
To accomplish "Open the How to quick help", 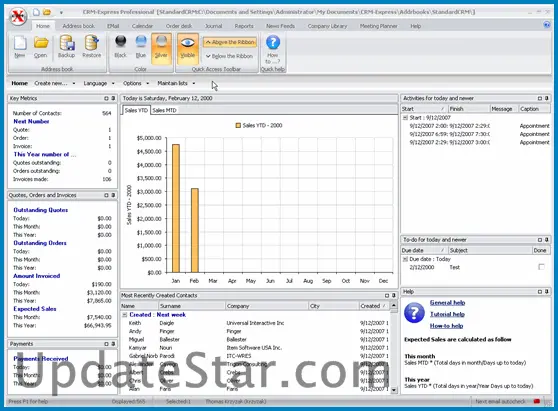I will [x=273, y=49].
